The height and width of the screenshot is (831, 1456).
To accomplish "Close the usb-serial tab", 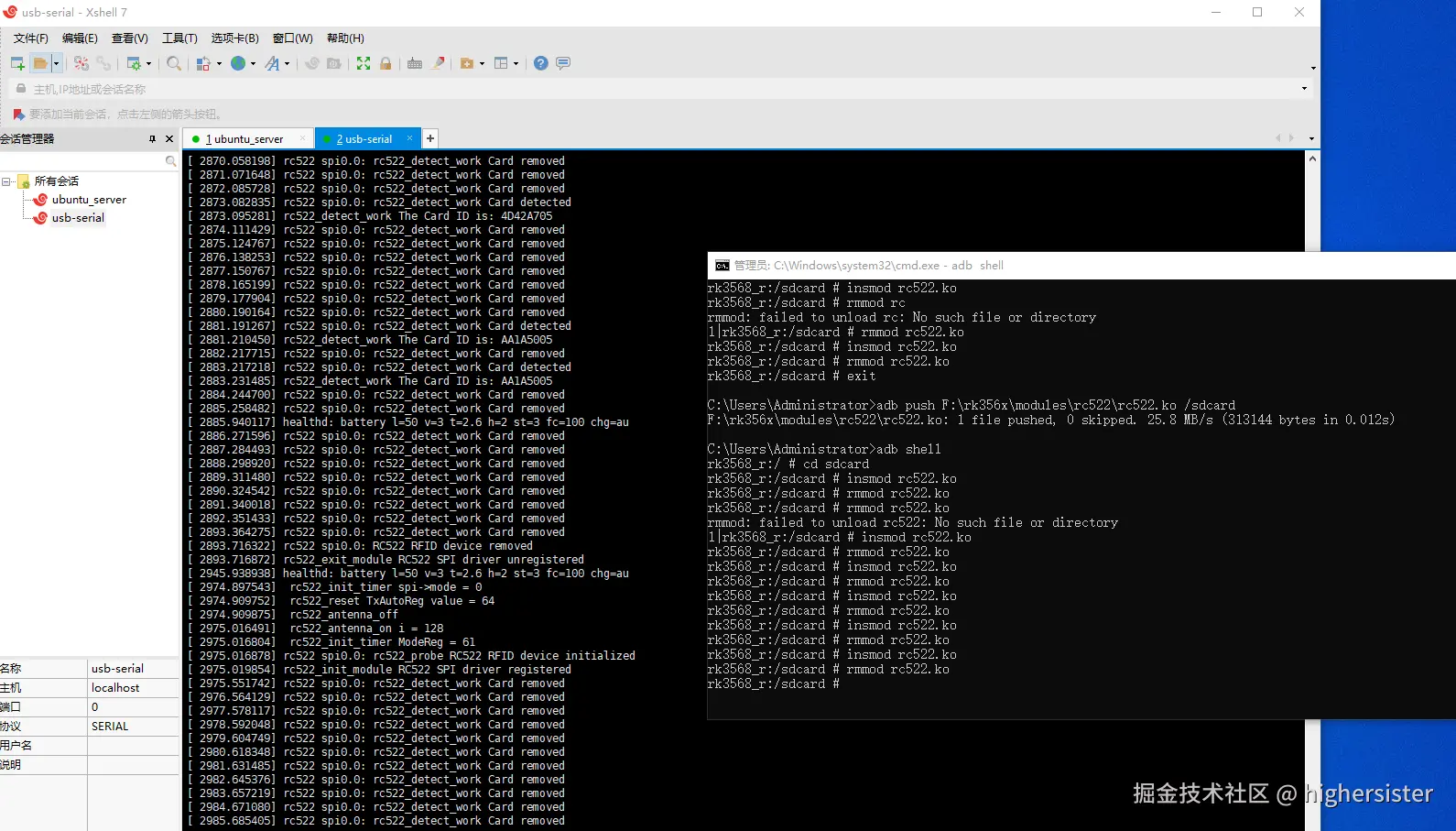I will coord(409,138).
